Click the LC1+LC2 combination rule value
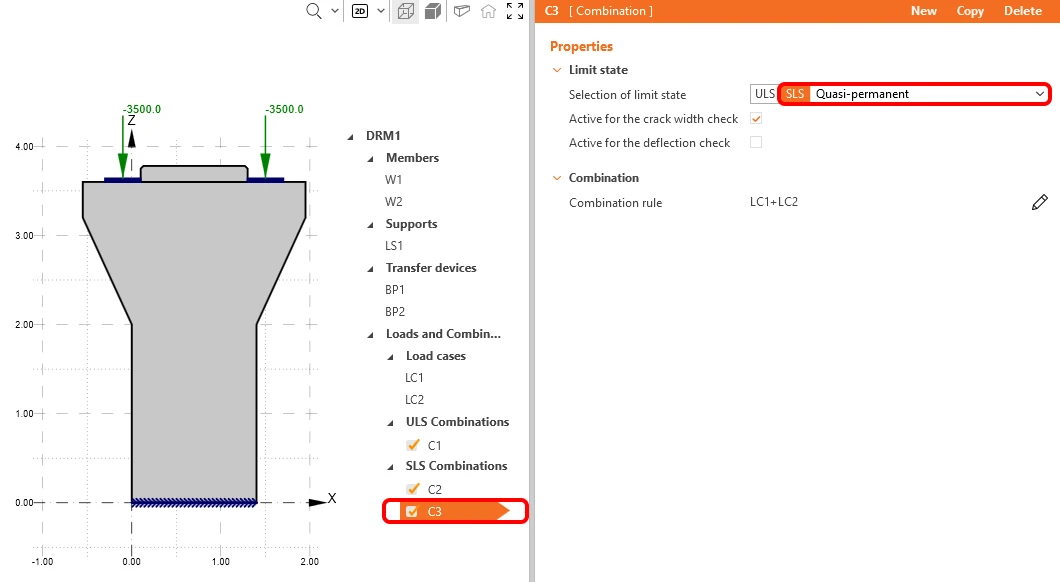The width and height of the screenshot is (1060, 582). [773, 202]
